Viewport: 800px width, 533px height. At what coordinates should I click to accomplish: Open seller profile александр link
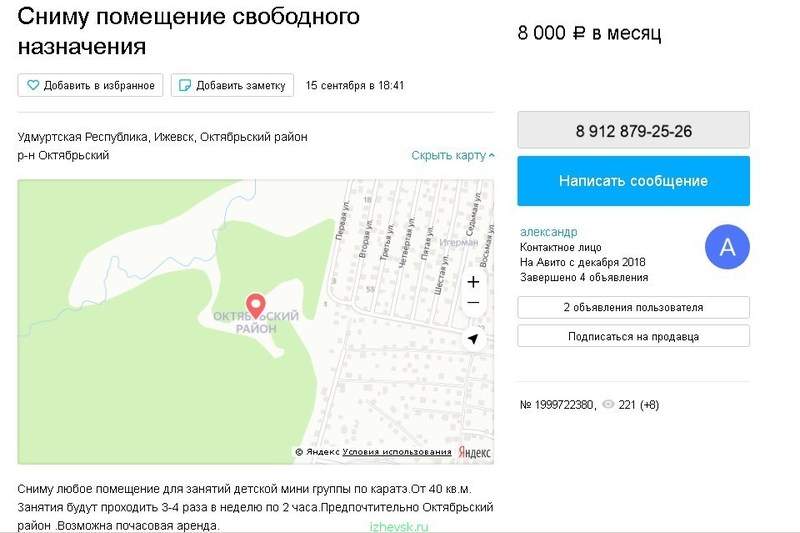click(548, 232)
